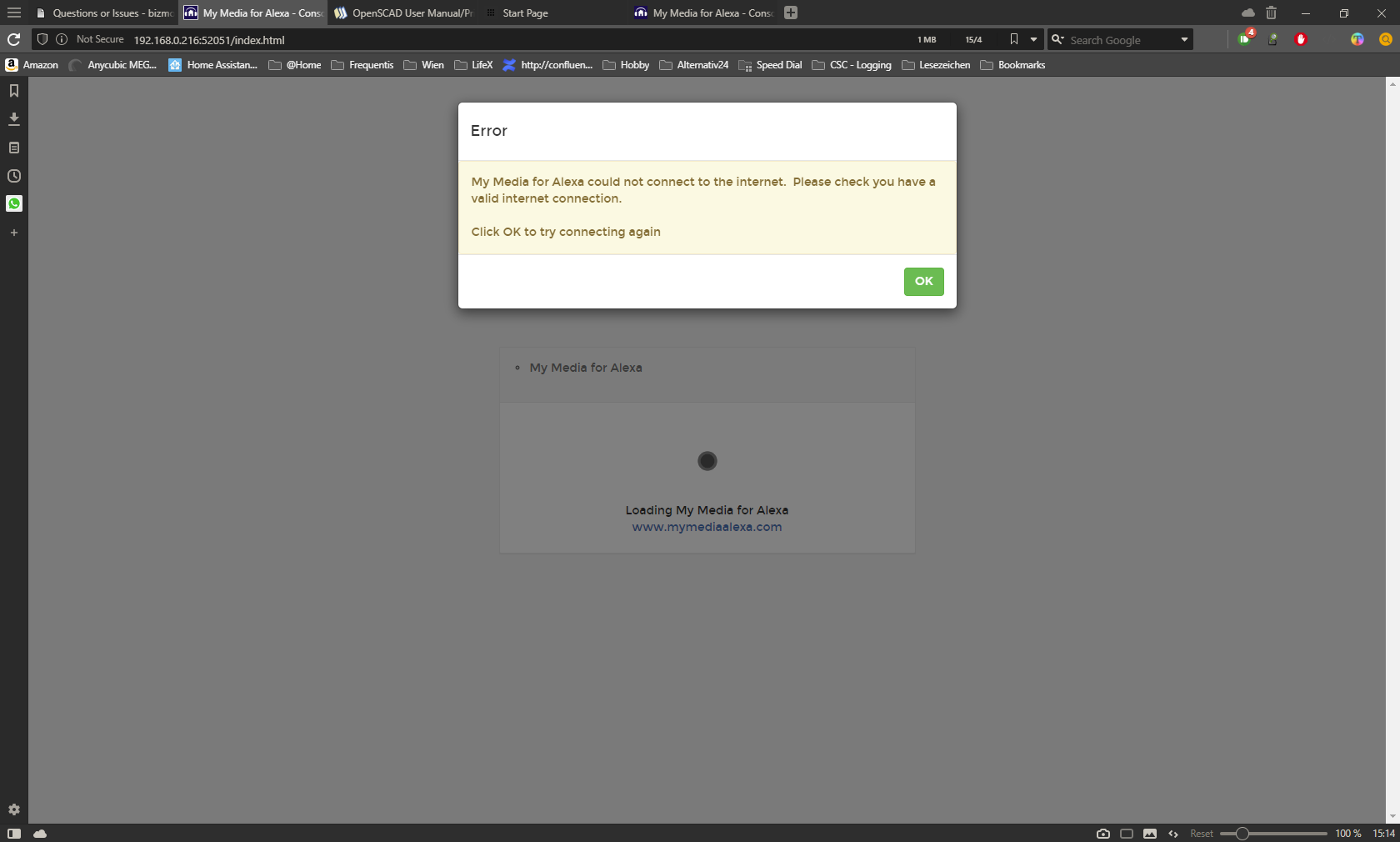Open address field dropdown arrow
Image resolution: width=1400 pixels, height=842 pixels.
pos(1033,39)
